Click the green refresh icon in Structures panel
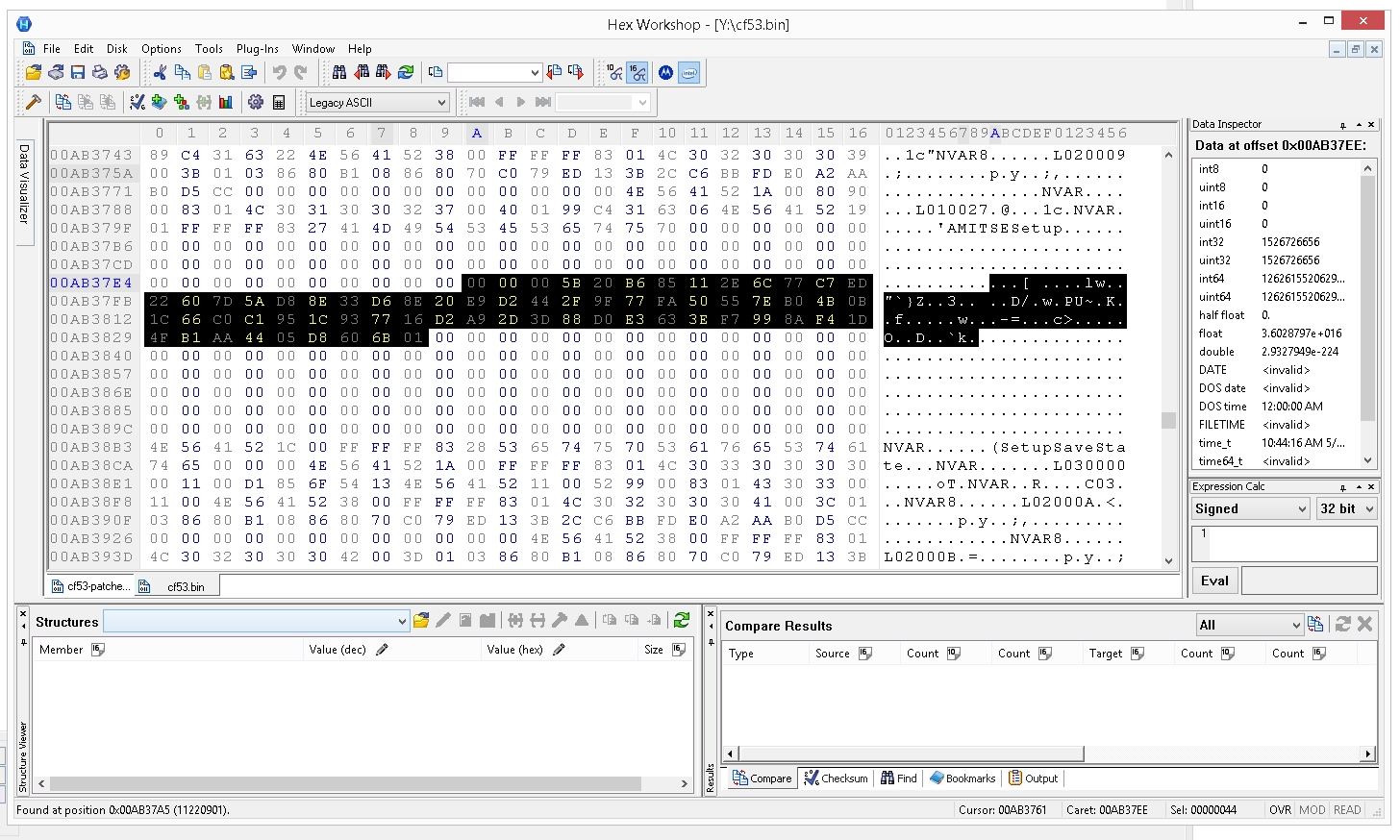This screenshot has height=840, width=1400. (x=682, y=621)
